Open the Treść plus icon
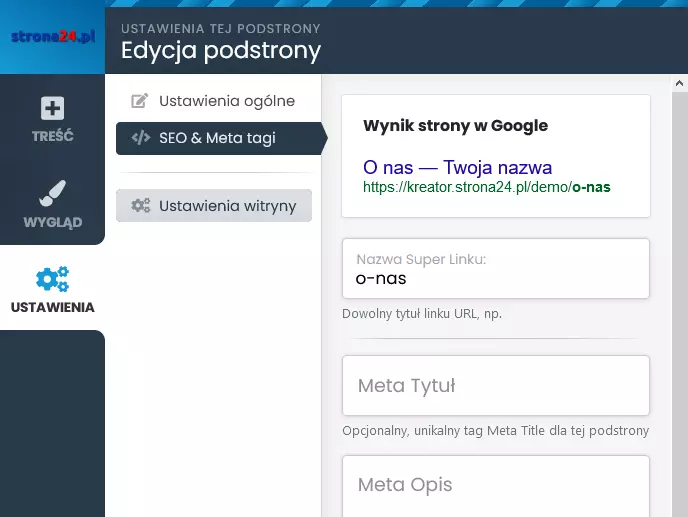The image size is (688, 517). [53, 108]
